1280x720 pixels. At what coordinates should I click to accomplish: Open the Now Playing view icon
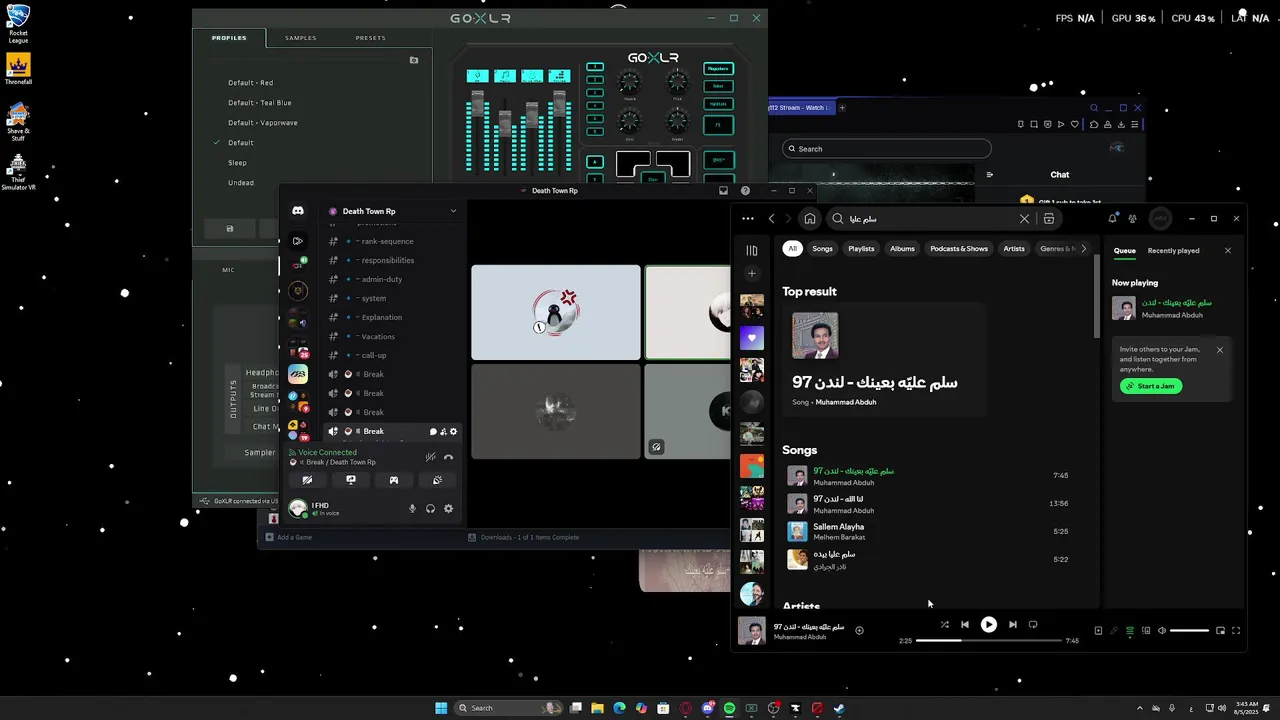click(x=1098, y=631)
